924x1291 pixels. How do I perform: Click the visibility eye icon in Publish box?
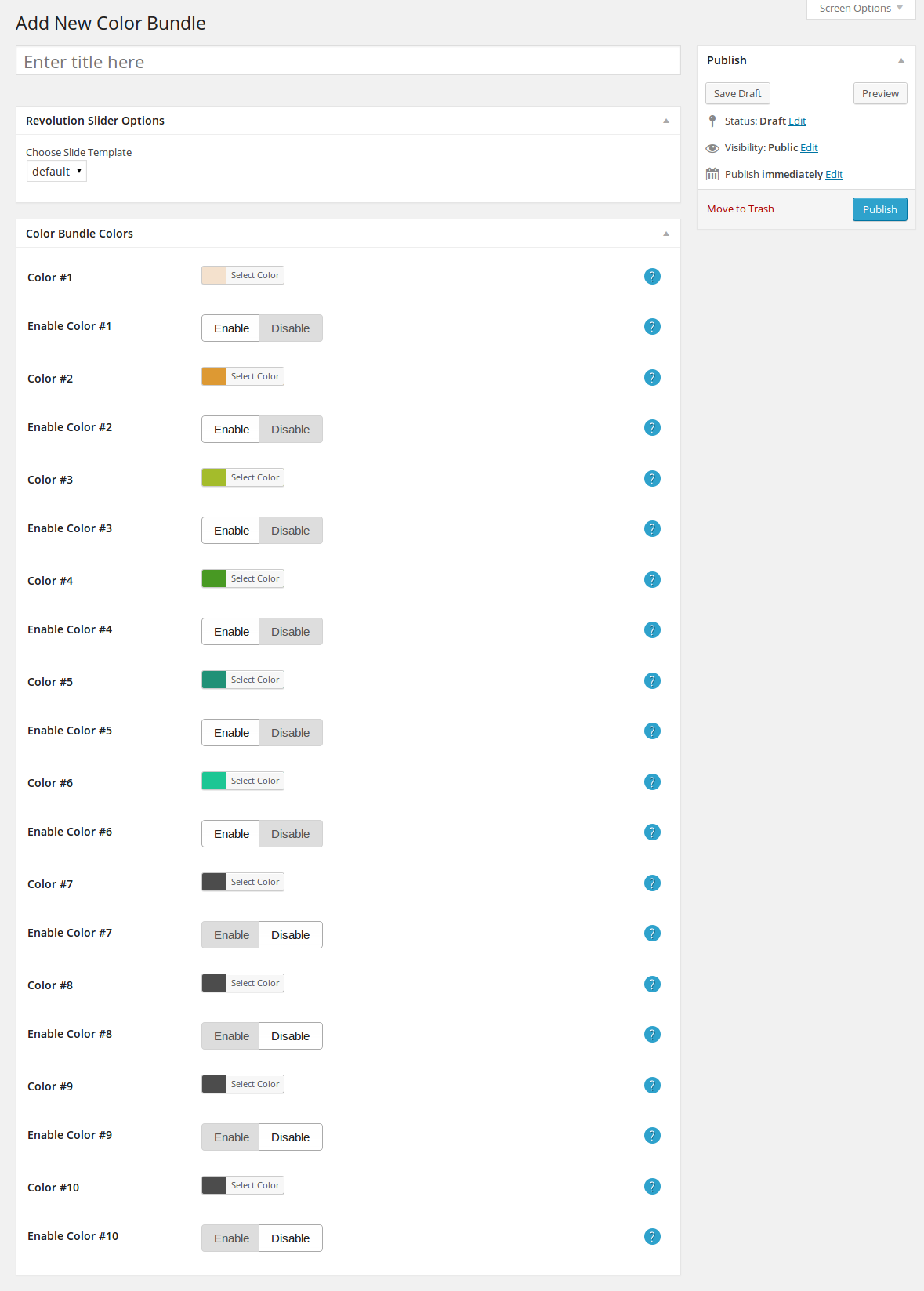712,148
